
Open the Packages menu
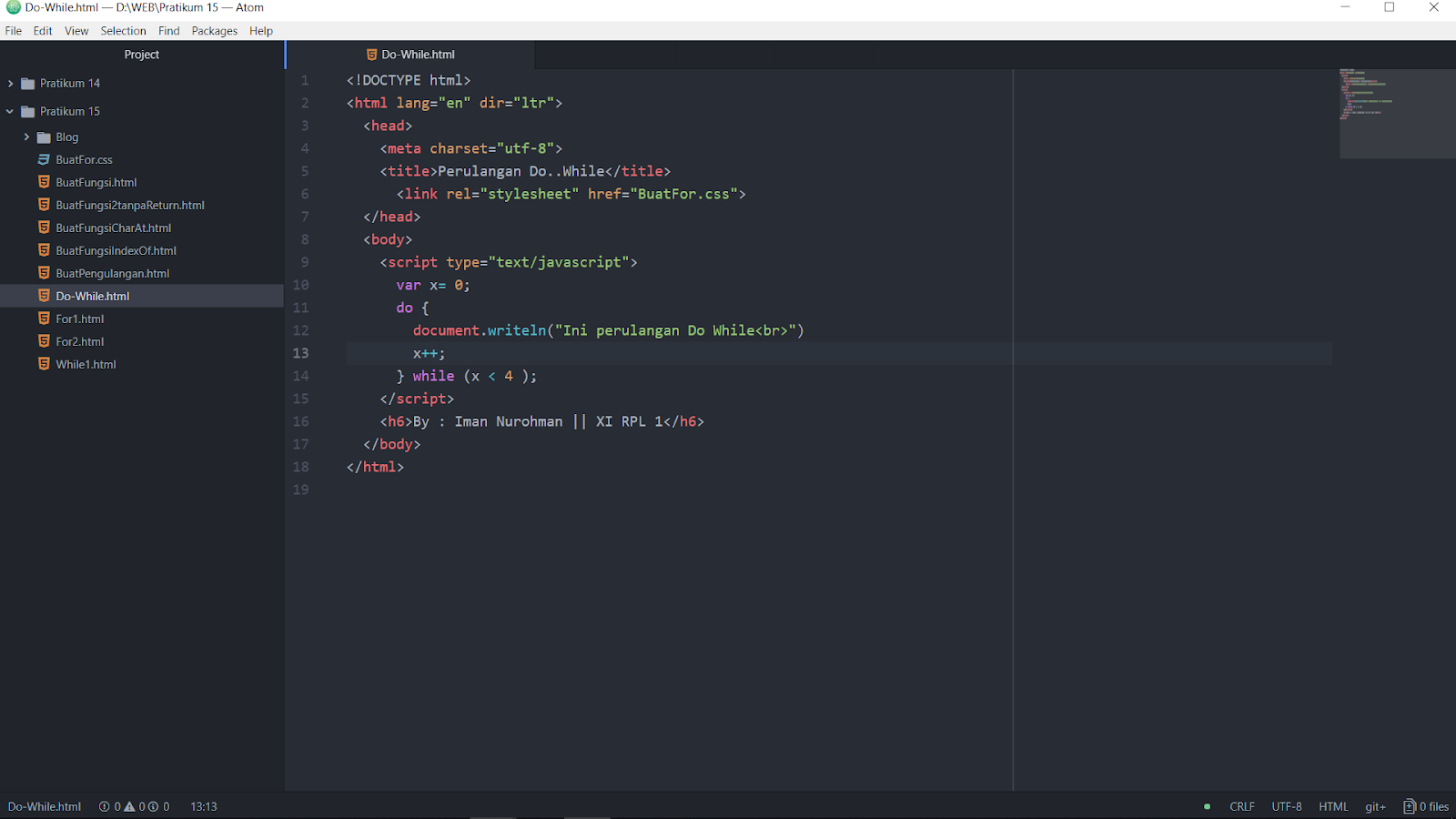[215, 30]
